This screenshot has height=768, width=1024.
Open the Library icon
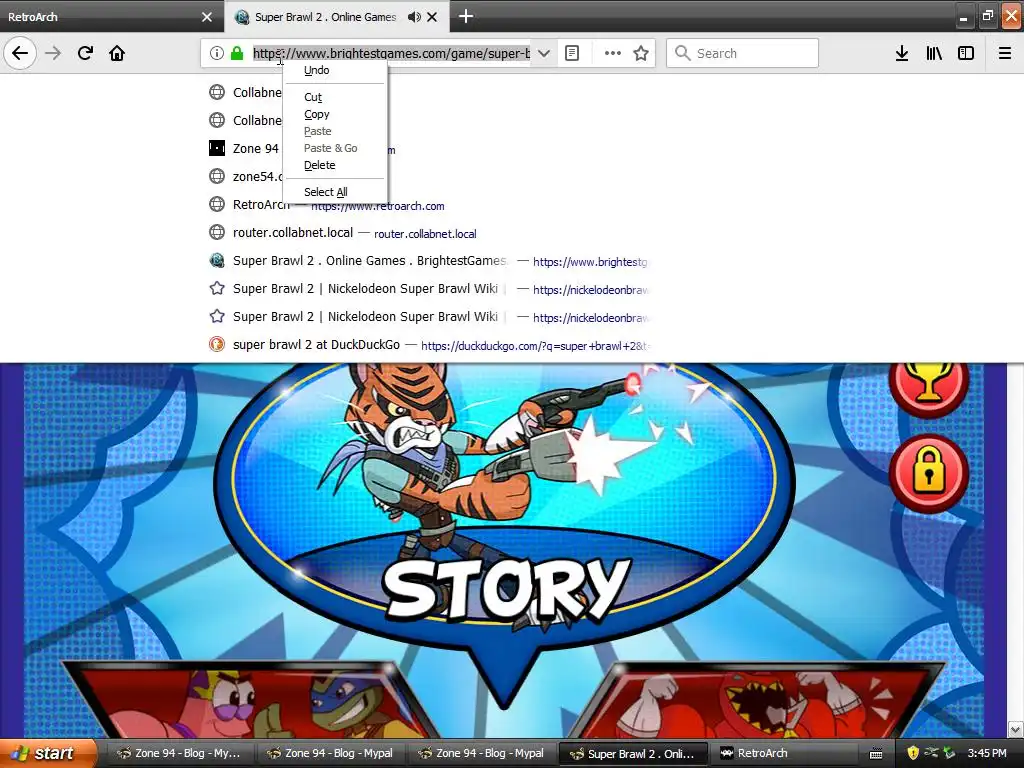pos(934,53)
